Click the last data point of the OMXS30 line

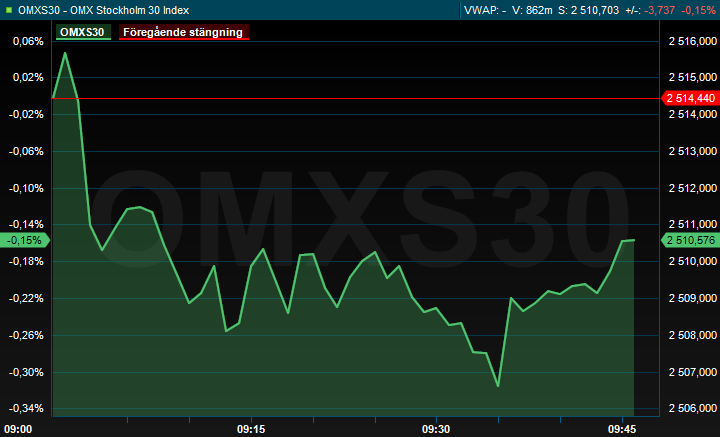(634, 240)
